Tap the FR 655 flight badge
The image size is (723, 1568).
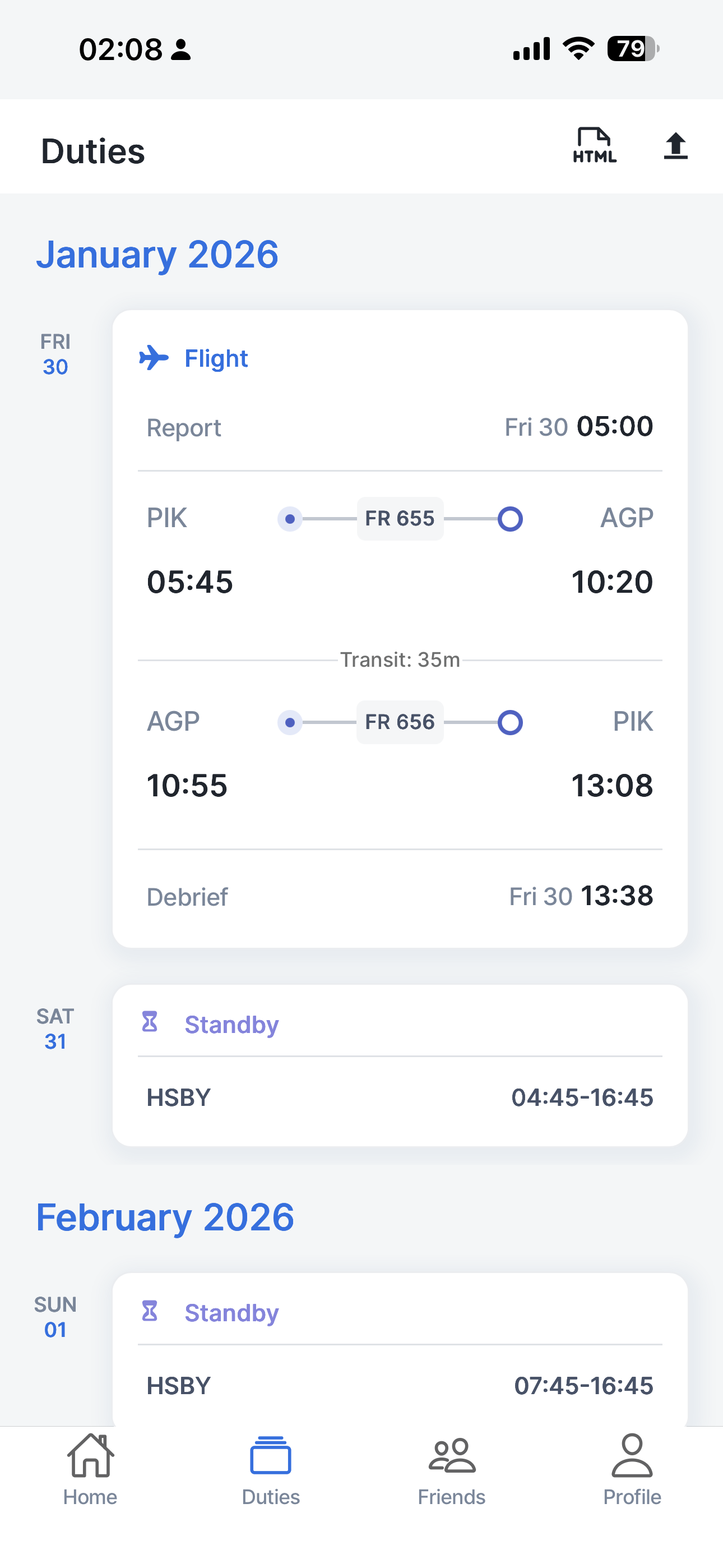coord(400,519)
